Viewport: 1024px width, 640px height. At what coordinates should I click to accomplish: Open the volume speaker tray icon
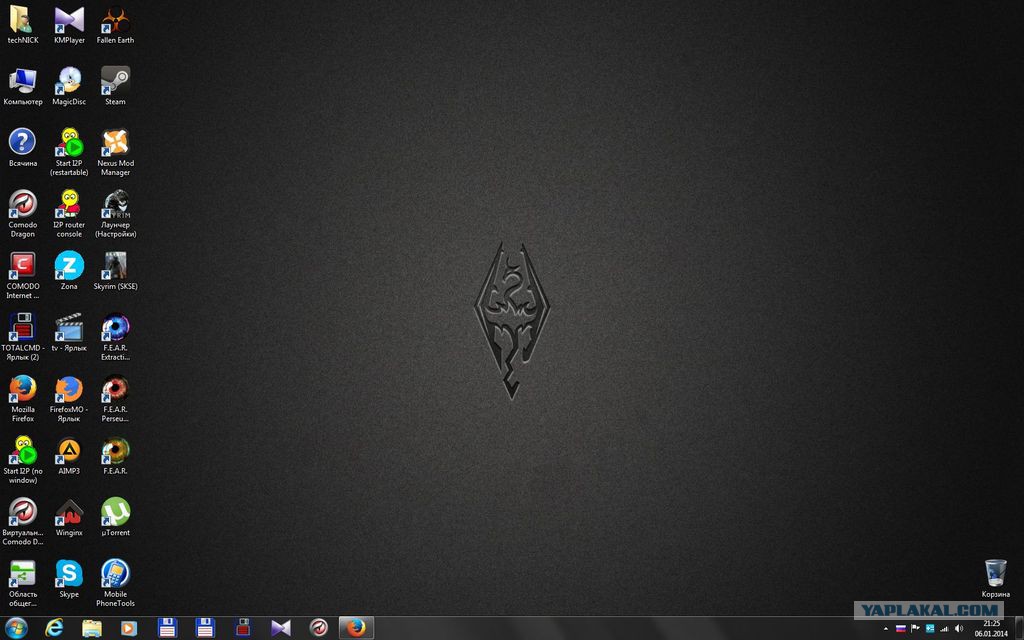pyautogui.click(x=959, y=629)
